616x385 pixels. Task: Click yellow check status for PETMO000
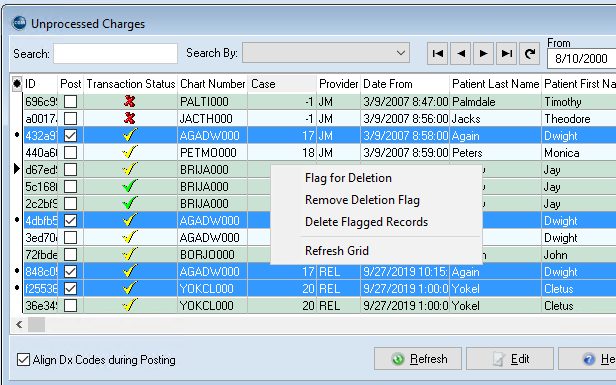pos(130,152)
